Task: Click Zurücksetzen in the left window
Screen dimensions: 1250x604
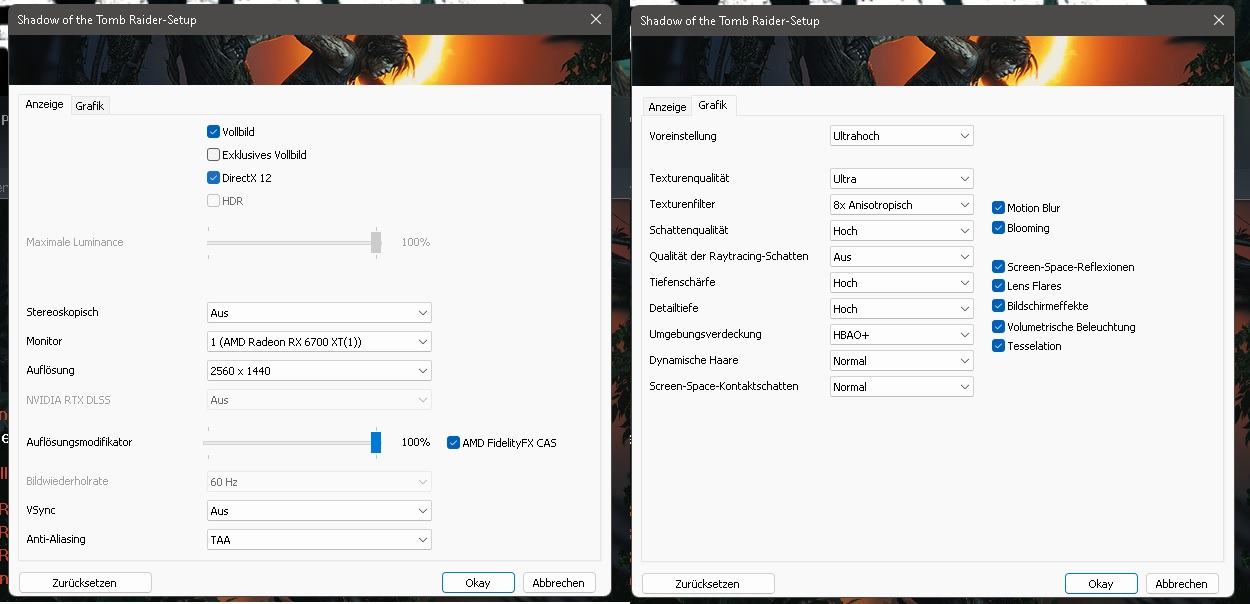Action: pos(86,583)
